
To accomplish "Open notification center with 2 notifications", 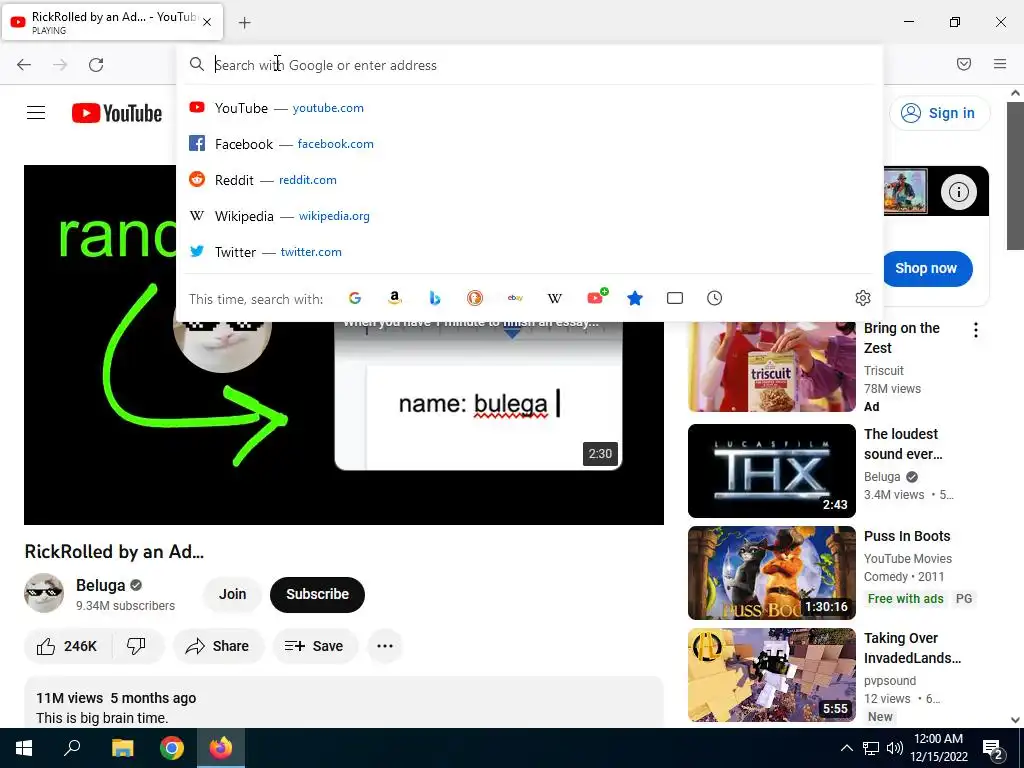I will pyautogui.click(x=993, y=749).
